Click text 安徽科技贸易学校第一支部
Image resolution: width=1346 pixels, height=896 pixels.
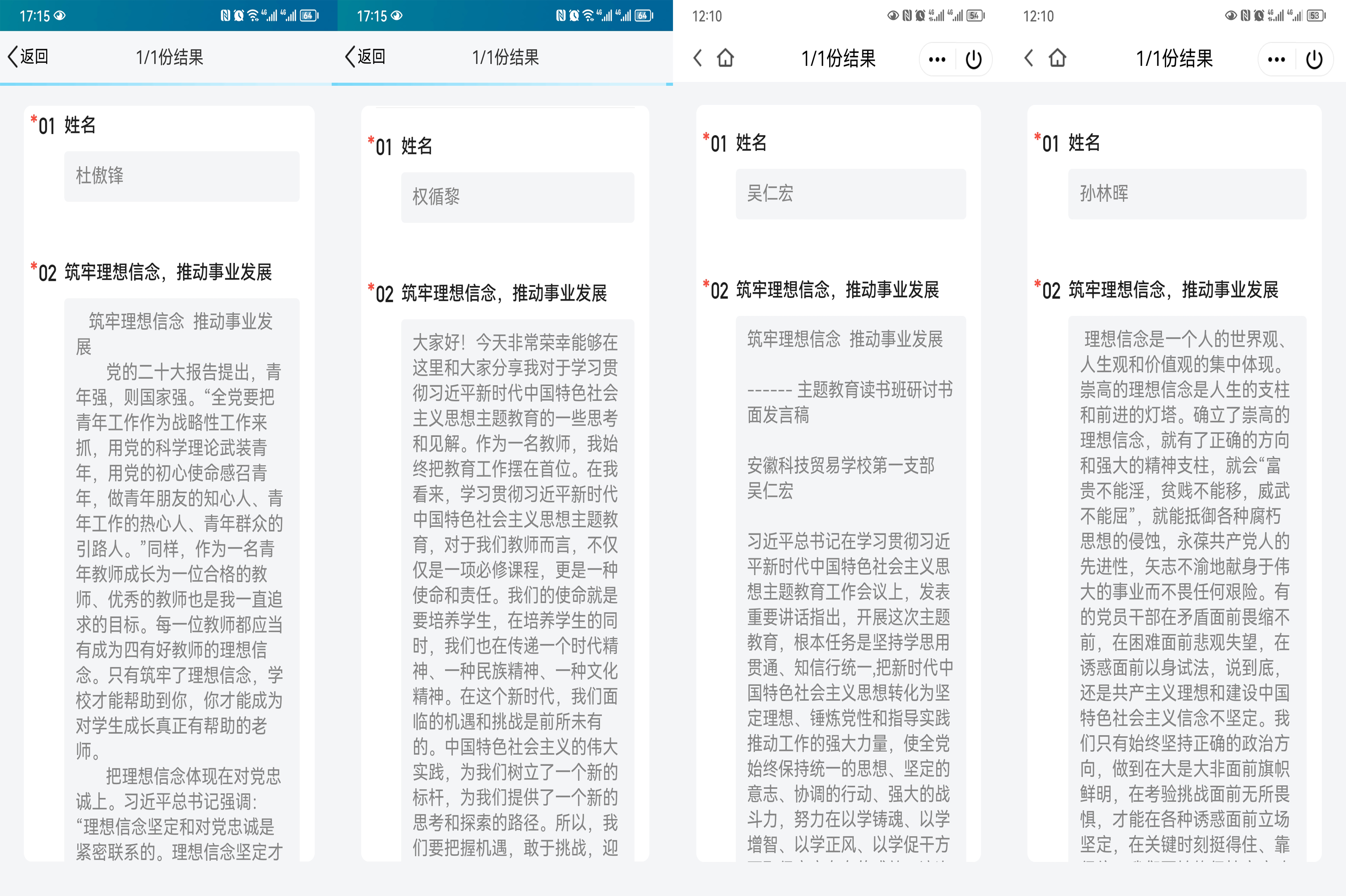click(841, 465)
